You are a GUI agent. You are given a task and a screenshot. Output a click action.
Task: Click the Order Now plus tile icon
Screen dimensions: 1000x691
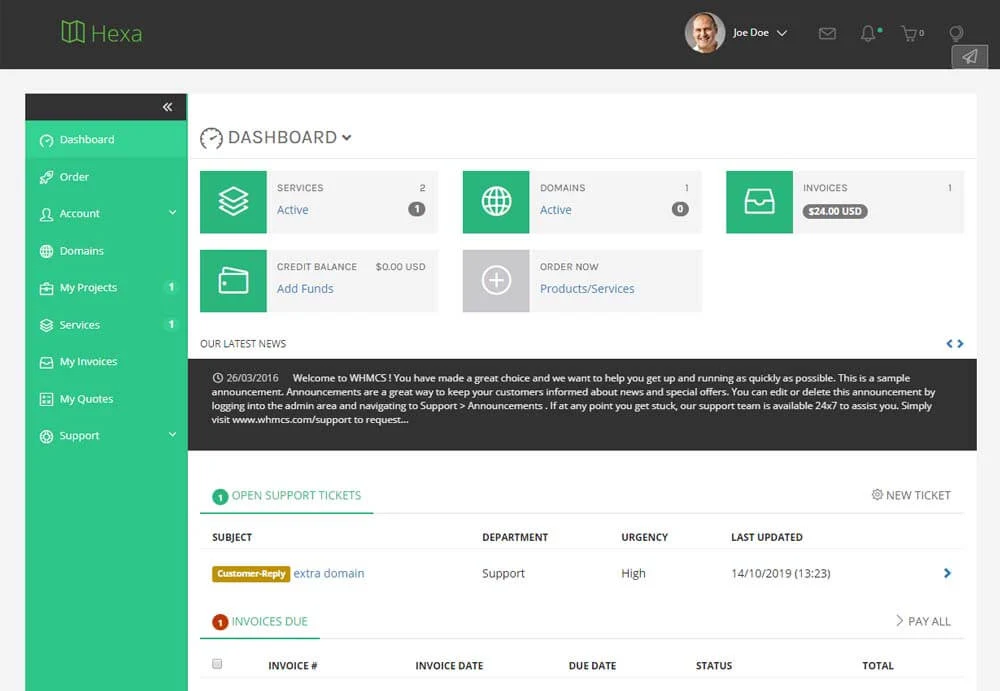point(496,281)
